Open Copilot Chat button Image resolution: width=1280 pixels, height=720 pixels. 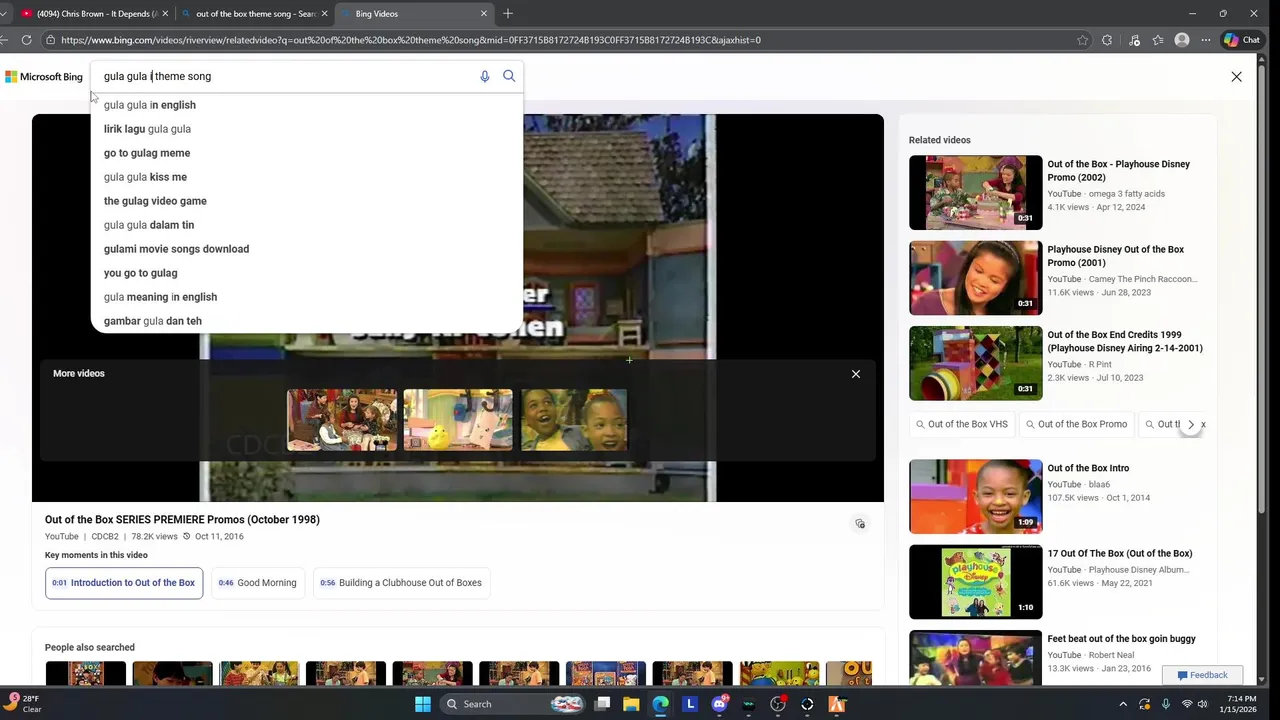click(1242, 40)
